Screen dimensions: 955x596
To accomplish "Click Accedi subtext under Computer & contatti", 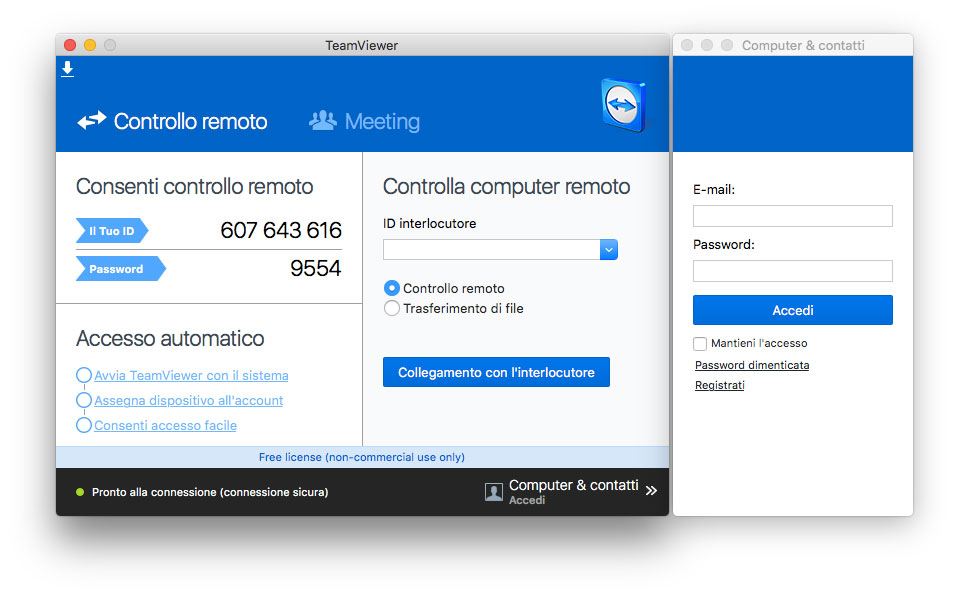I will [527, 500].
